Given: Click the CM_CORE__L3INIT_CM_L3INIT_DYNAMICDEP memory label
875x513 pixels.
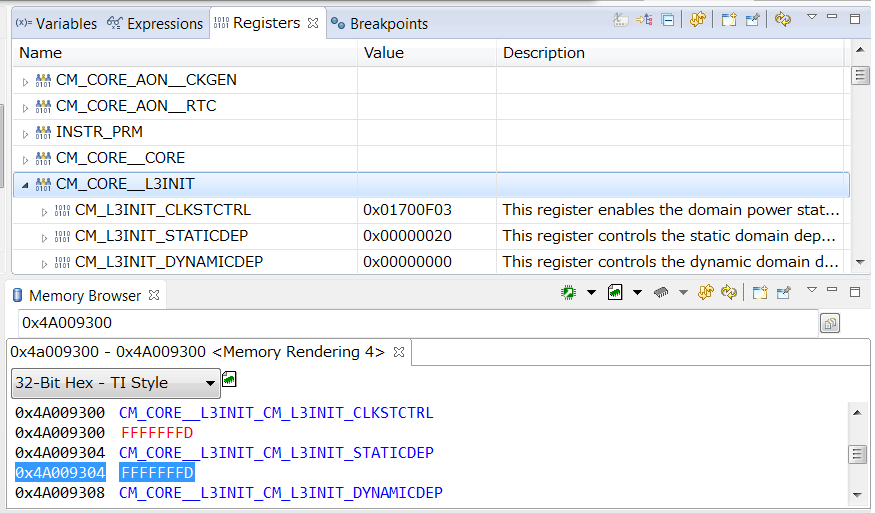Looking at the screenshot, I should [x=281, y=493].
